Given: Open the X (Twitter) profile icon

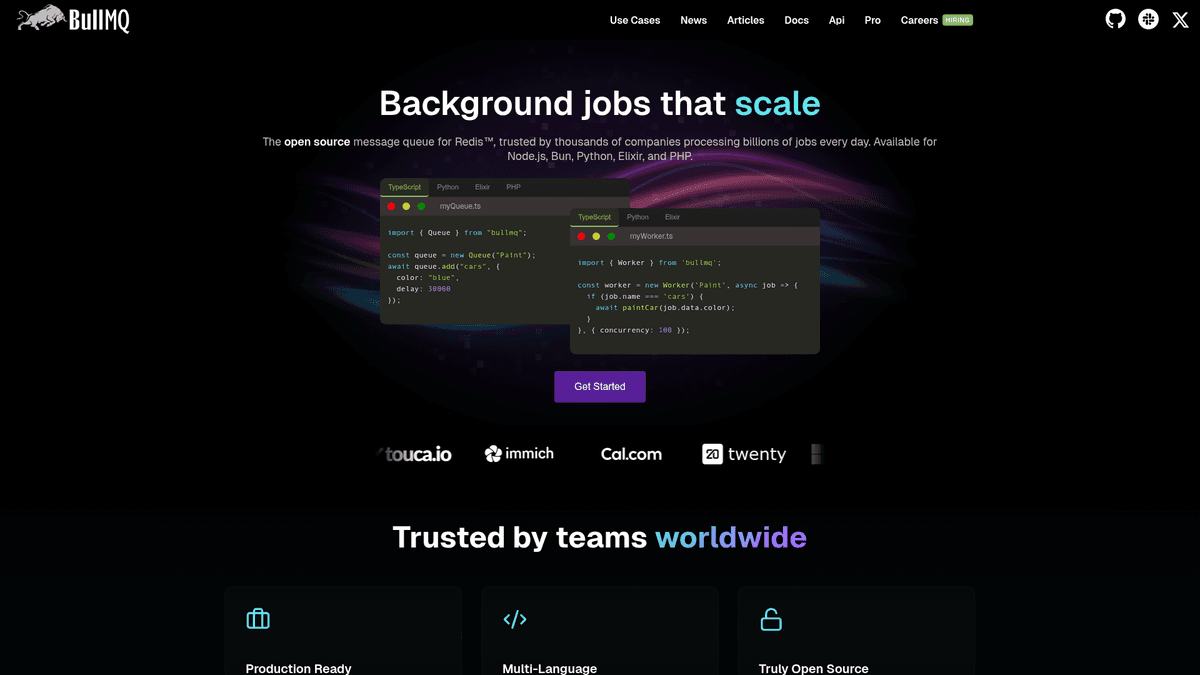Looking at the screenshot, I should [x=1180, y=19].
